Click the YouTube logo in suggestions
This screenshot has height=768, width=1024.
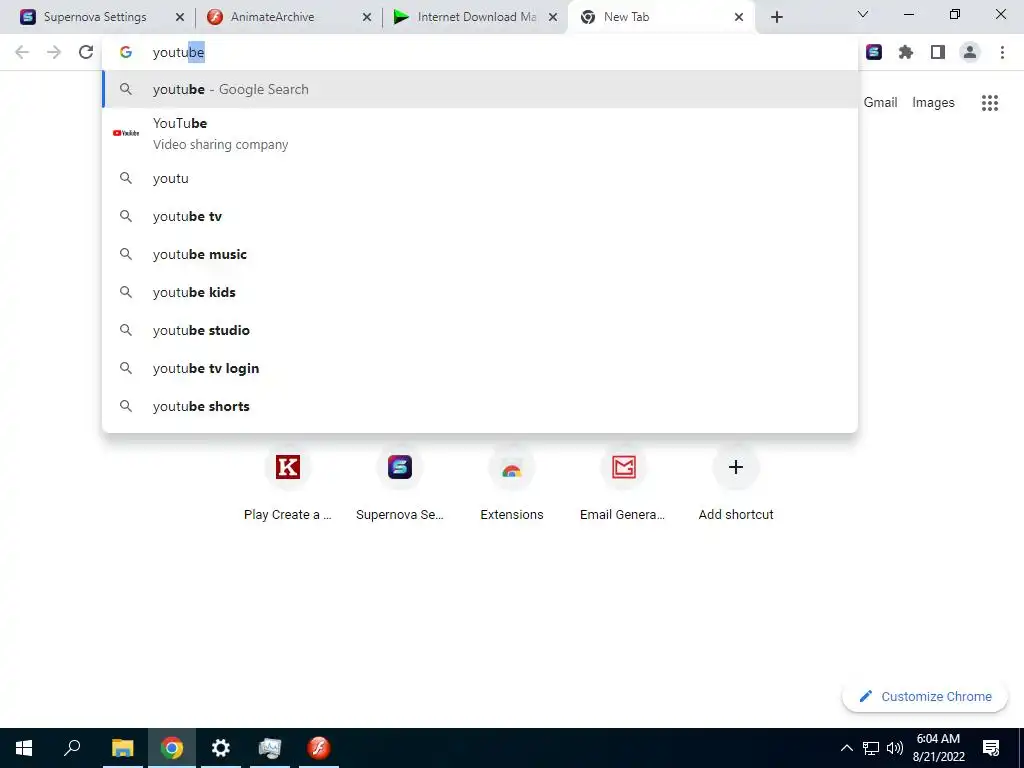[125, 133]
